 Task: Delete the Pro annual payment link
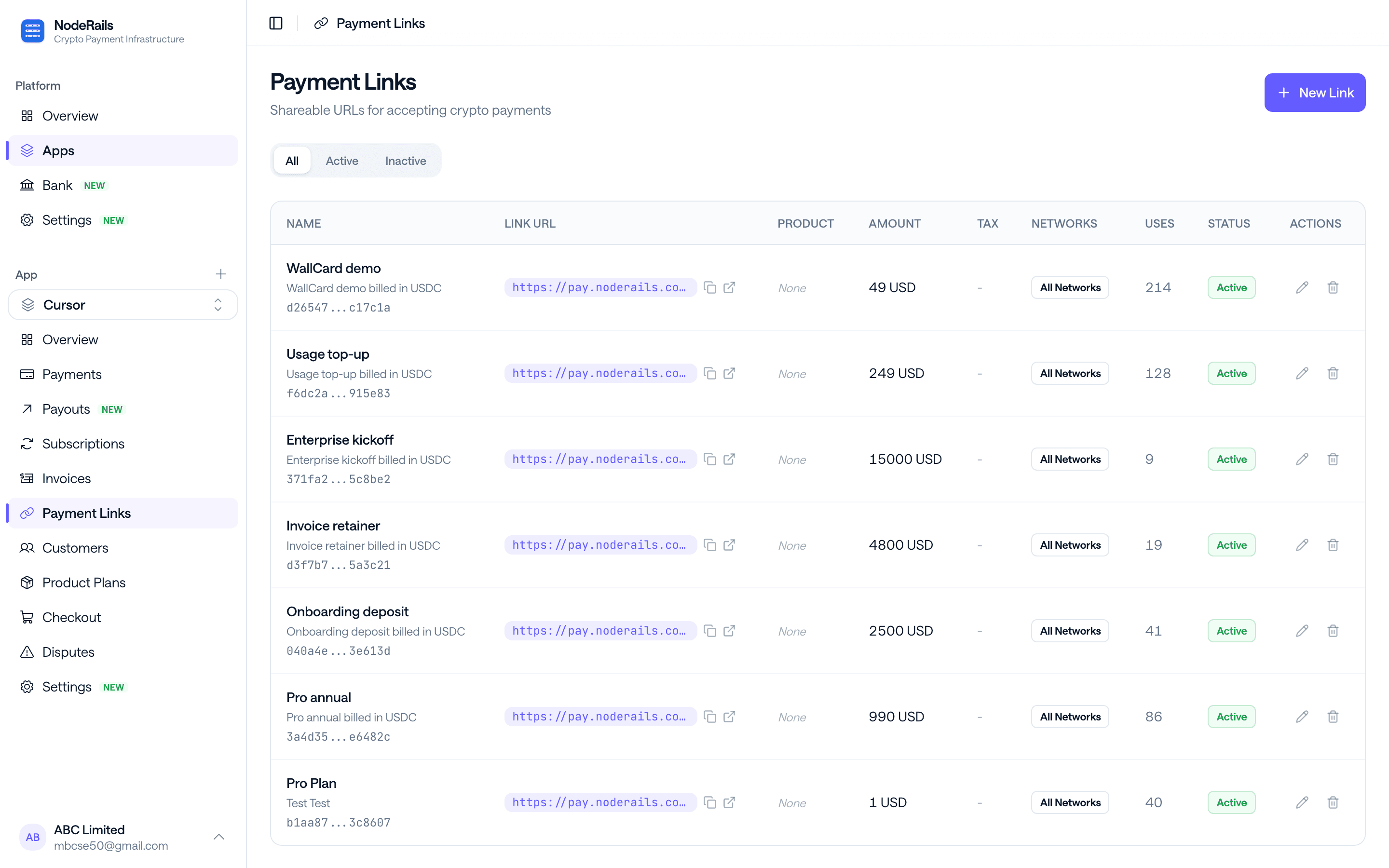pos(1333,717)
